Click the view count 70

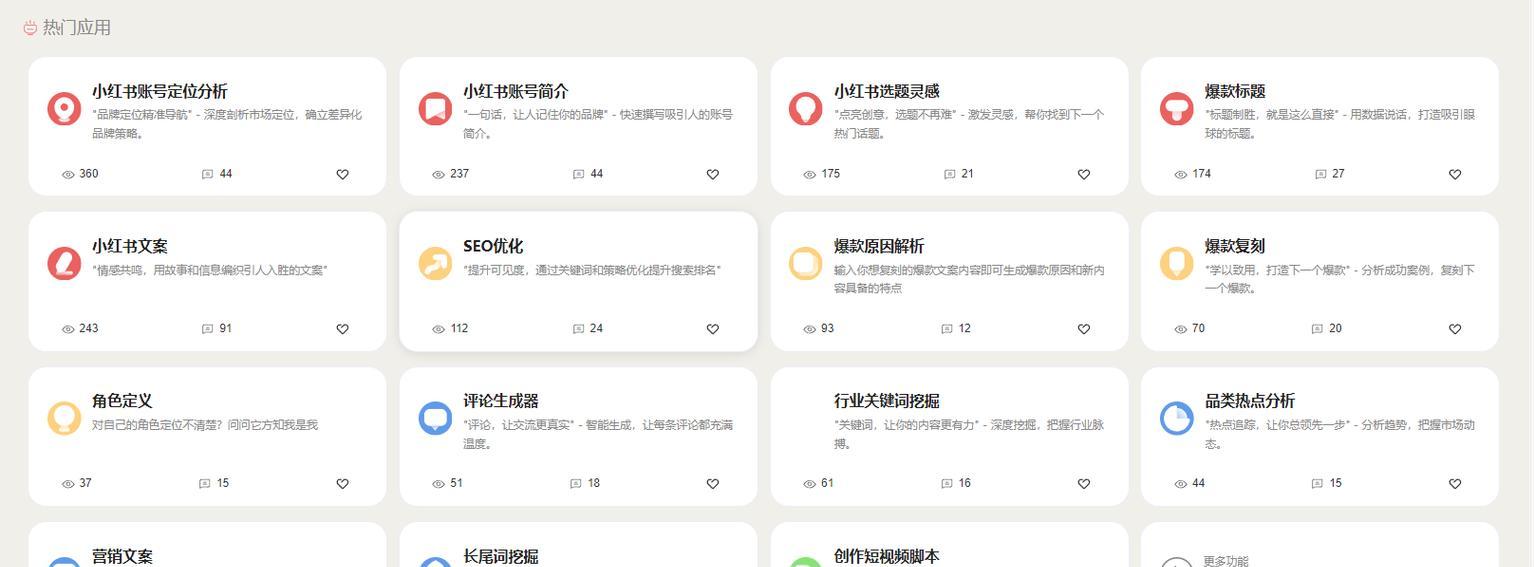click(x=1198, y=329)
